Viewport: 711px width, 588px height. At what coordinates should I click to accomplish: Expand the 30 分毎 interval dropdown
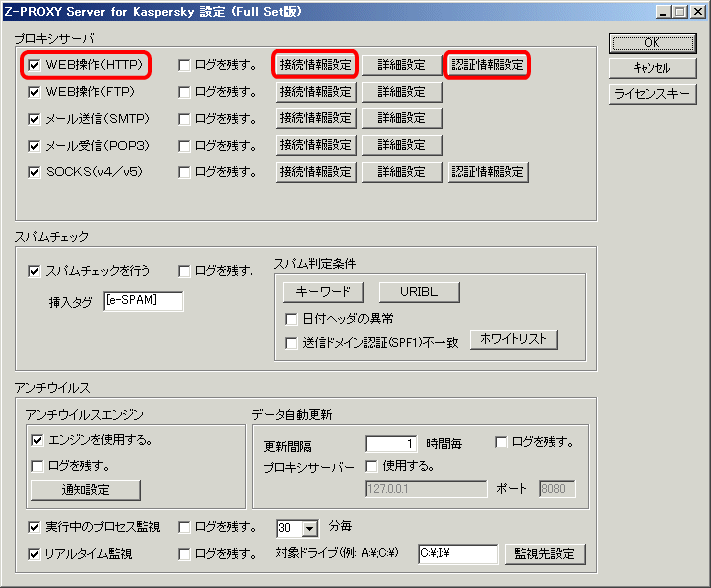310,529
